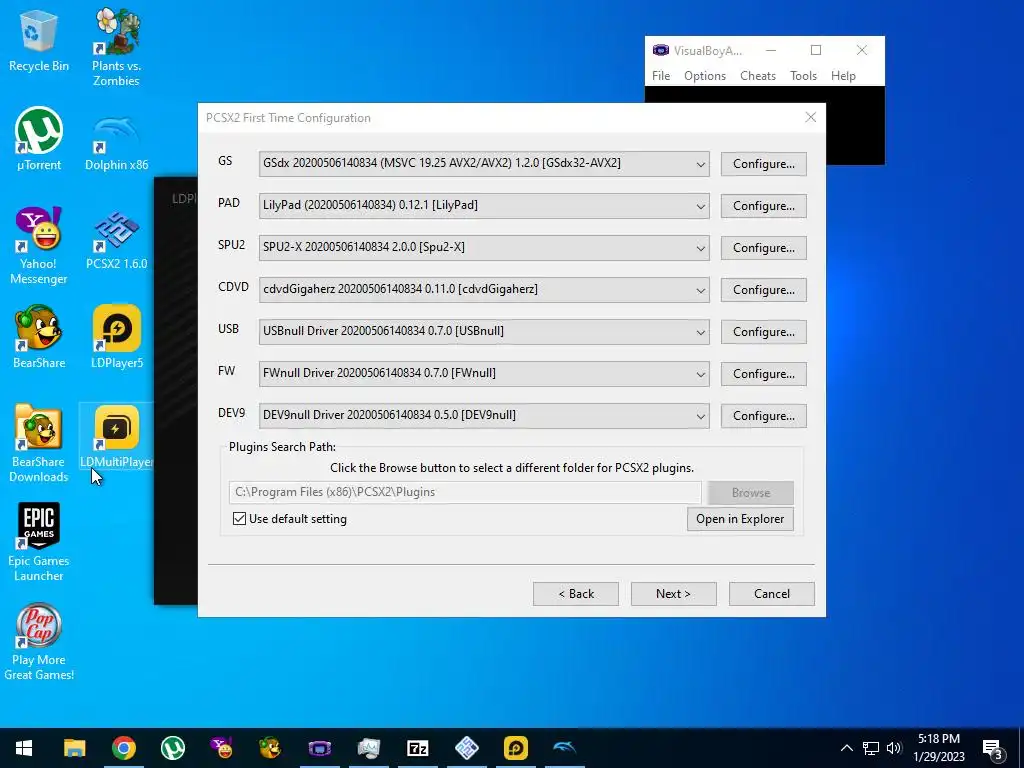Go to the next configuration step
The width and height of the screenshot is (1024, 768).
tap(673, 594)
